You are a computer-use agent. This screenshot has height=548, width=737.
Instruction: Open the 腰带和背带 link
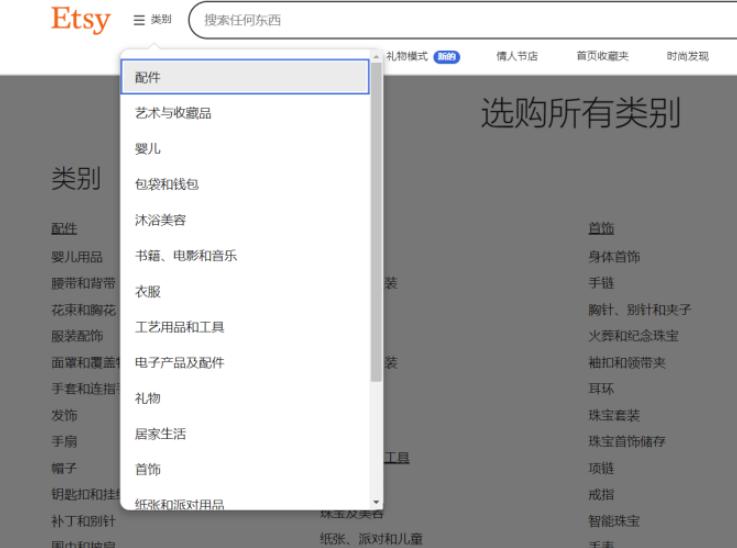click(x=83, y=283)
